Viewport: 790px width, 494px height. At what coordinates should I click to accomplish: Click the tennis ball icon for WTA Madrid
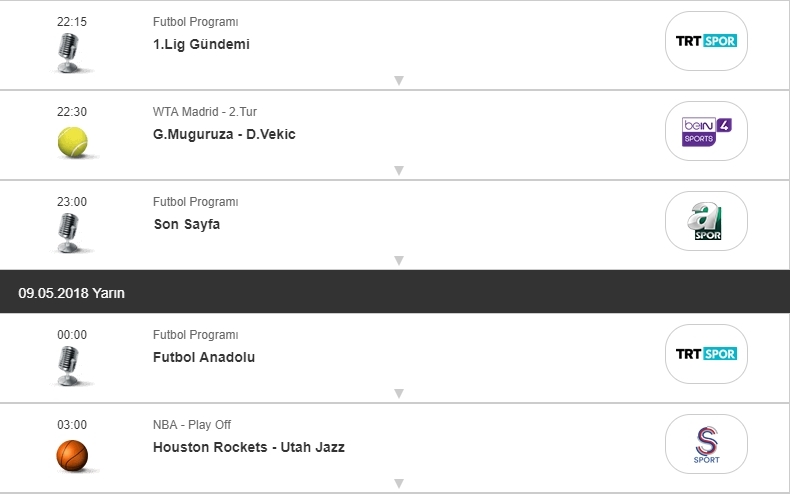(72, 142)
